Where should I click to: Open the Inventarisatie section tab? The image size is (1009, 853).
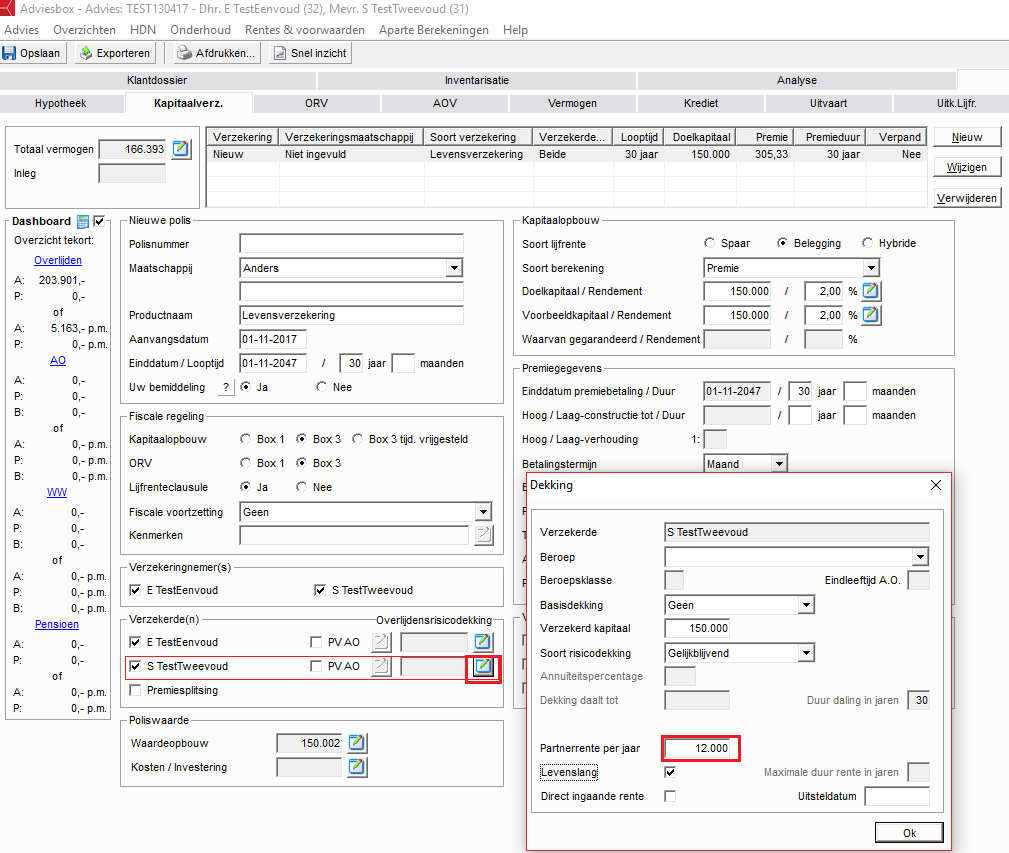click(x=477, y=80)
